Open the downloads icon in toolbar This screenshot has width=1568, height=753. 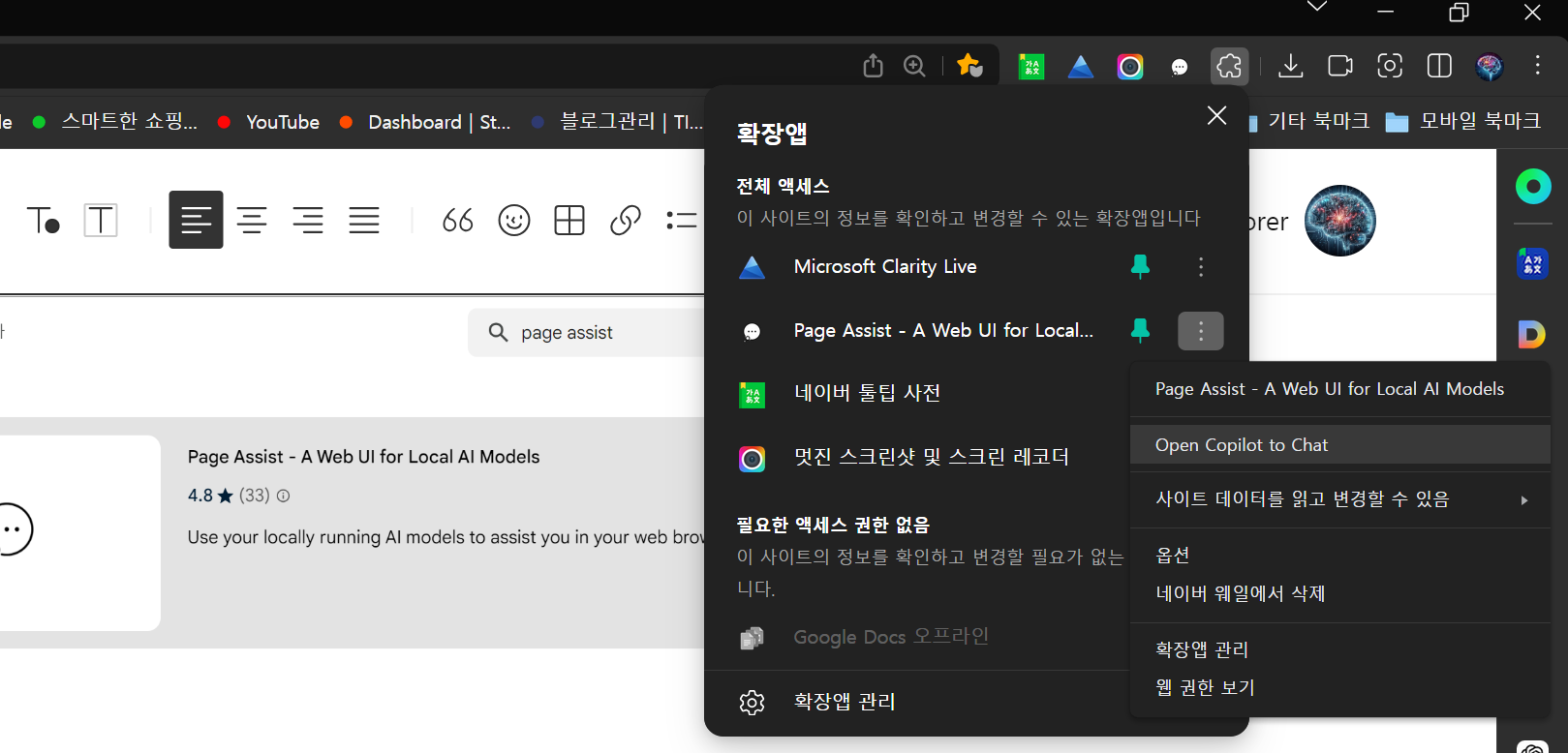[1290, 66]
